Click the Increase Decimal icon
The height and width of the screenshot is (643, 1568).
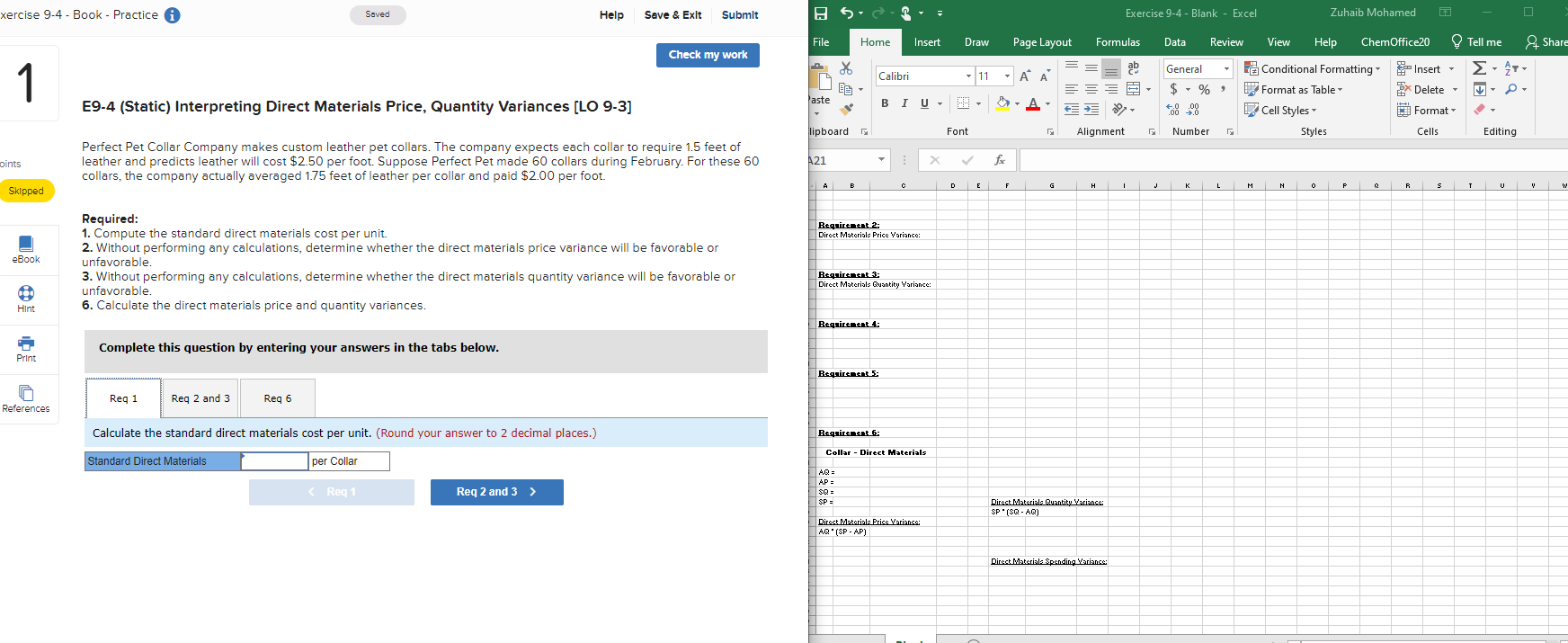coord(1173,110)
